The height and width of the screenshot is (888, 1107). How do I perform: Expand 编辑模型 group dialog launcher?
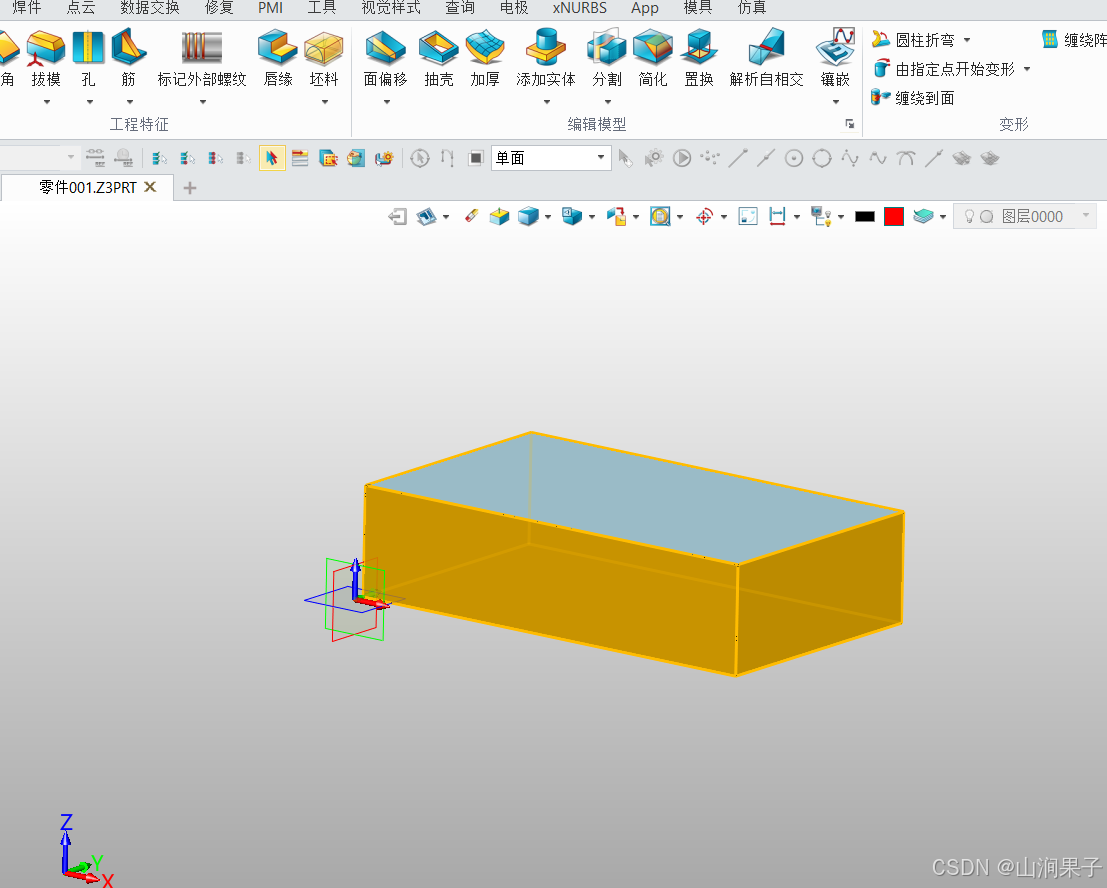coord(850,124)
